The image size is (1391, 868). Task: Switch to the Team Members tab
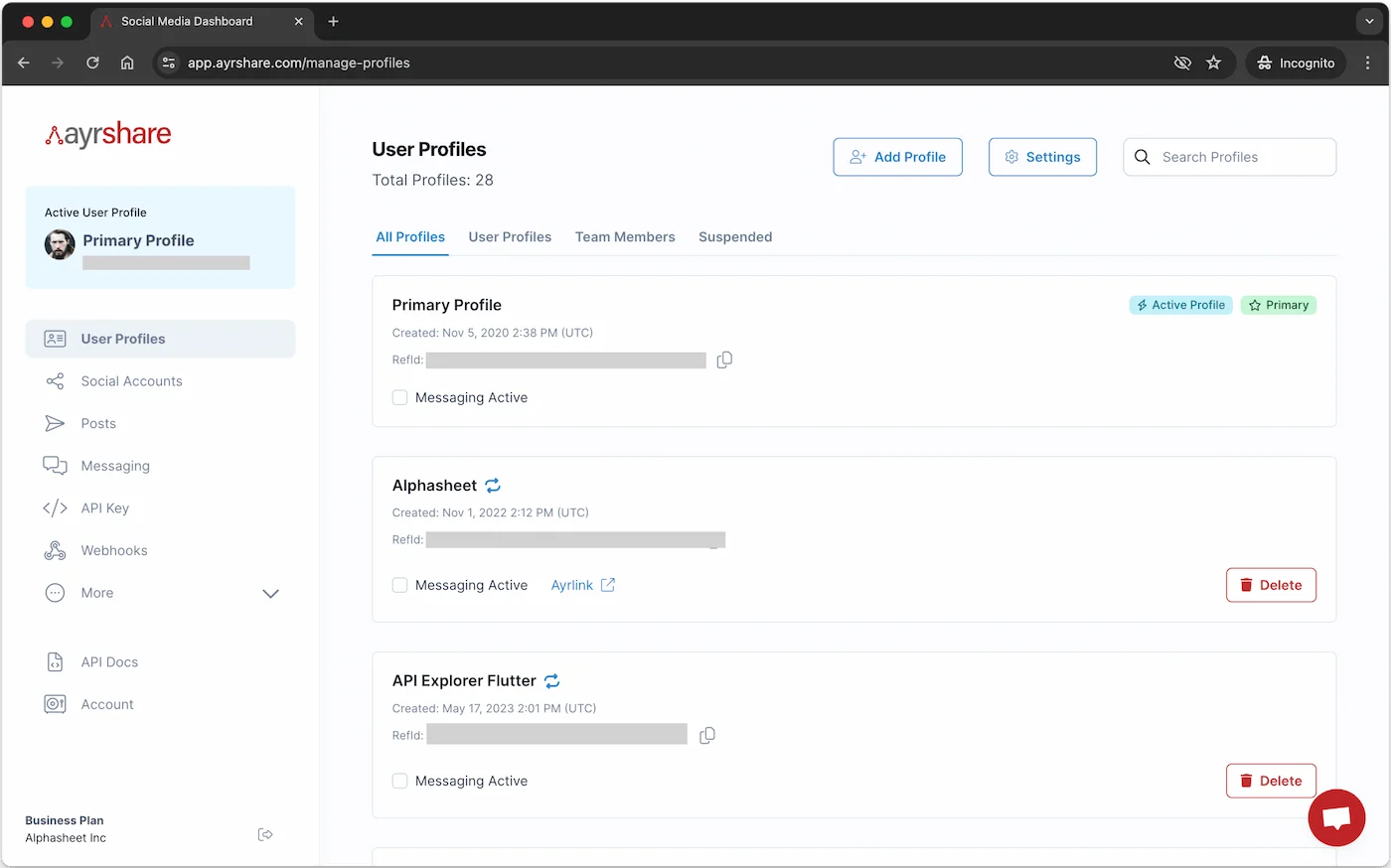625,236
